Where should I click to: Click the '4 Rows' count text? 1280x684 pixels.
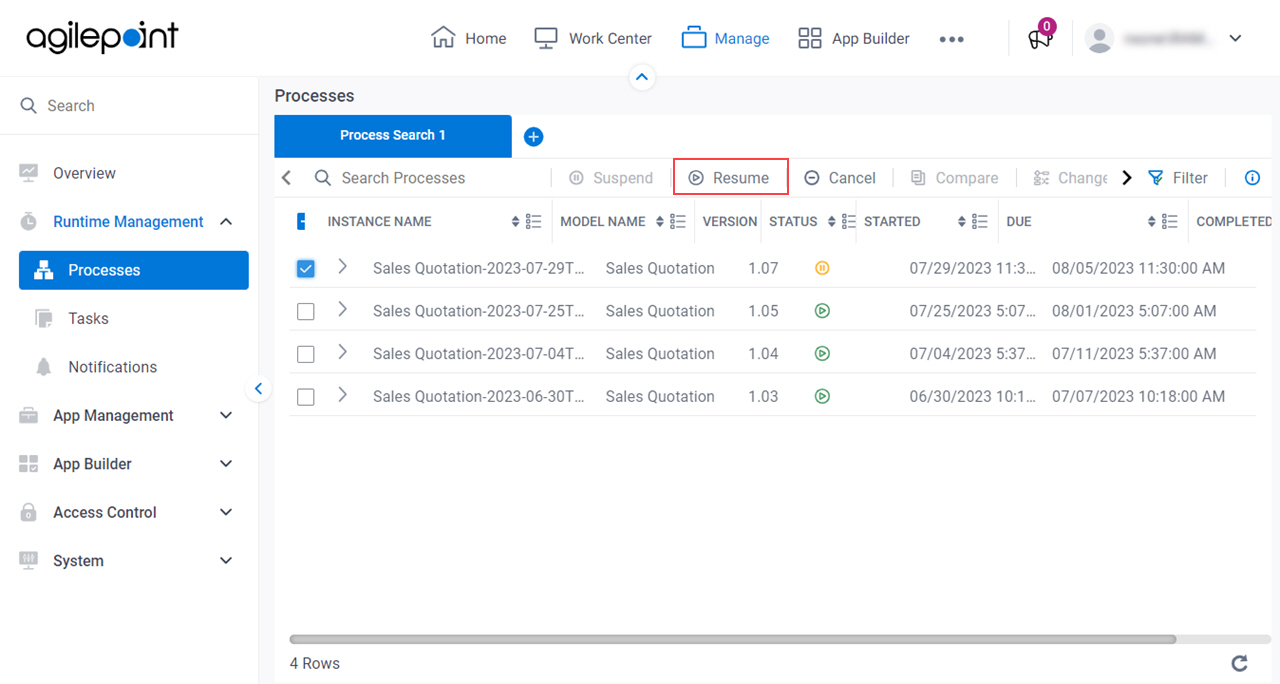pos(315,663)
